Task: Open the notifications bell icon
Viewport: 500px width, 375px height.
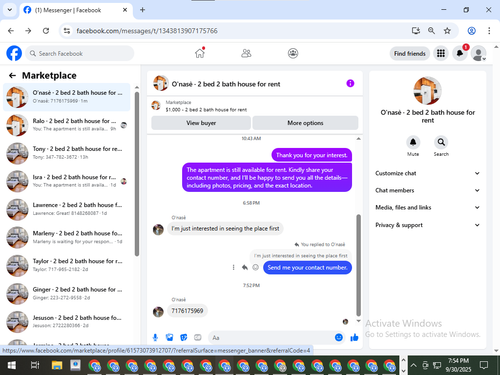Action: [460, 53]
